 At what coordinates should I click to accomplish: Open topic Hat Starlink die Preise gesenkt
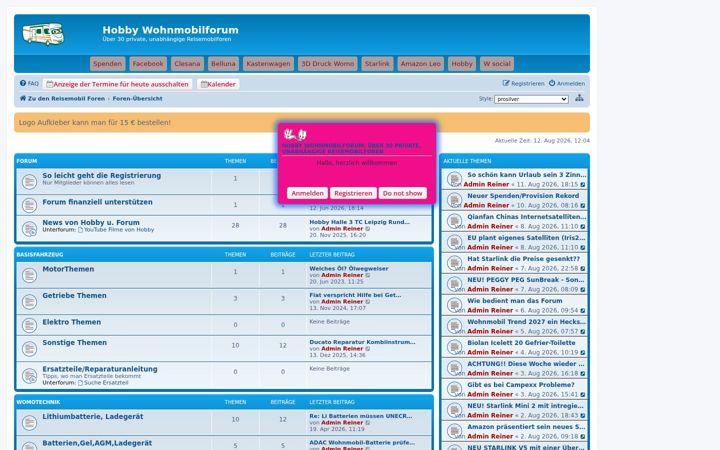pos(523,259)
